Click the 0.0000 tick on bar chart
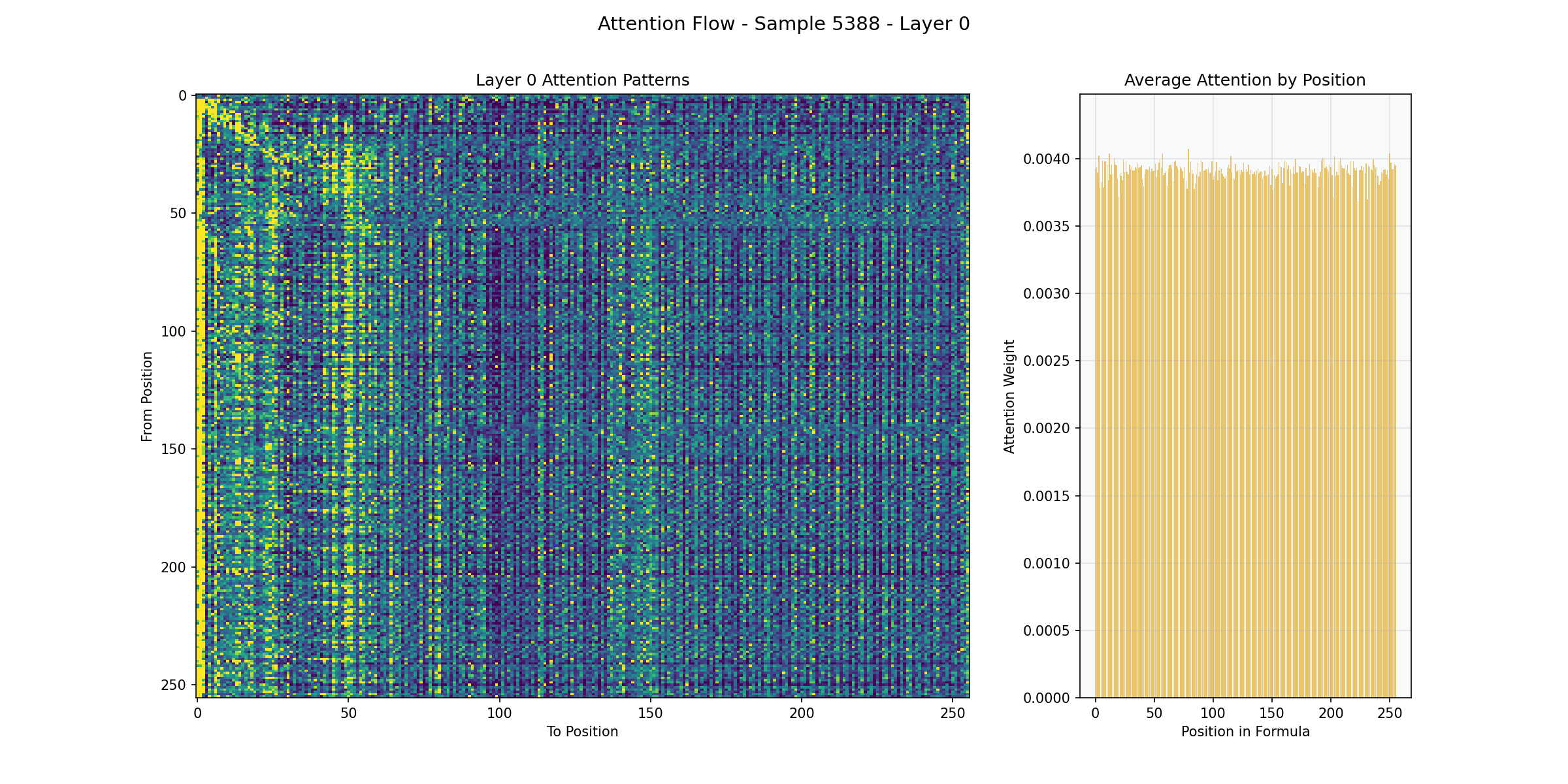This screenshot has height=784, width=1568. pyautogui.click(x=1047, y=698)
